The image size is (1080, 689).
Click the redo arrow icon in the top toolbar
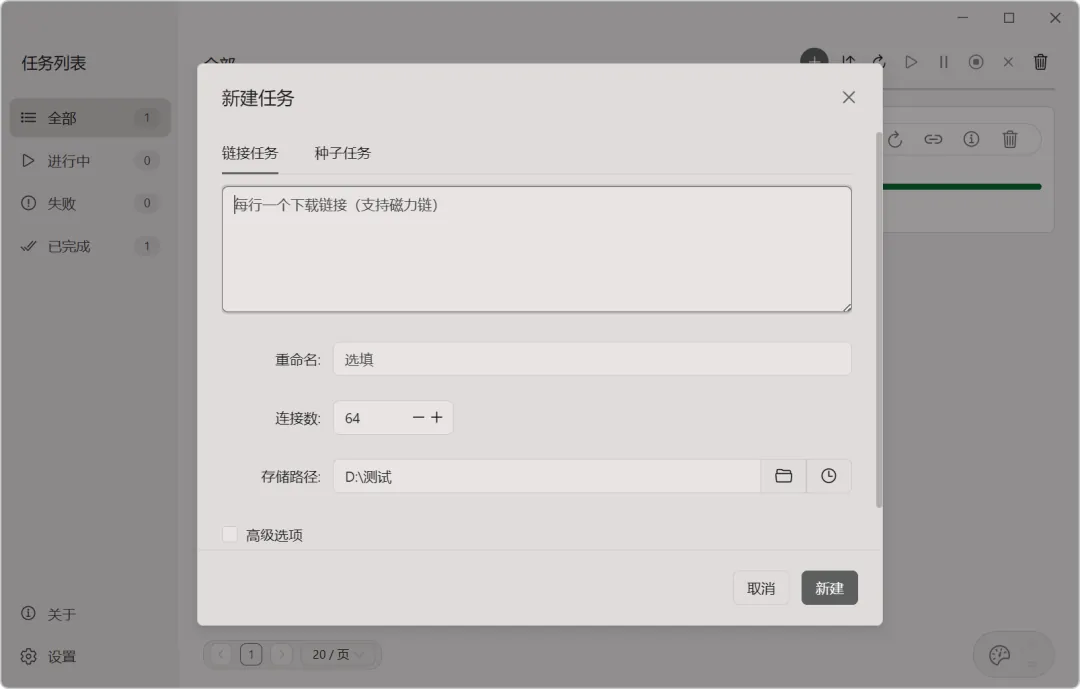click(879, 61)
